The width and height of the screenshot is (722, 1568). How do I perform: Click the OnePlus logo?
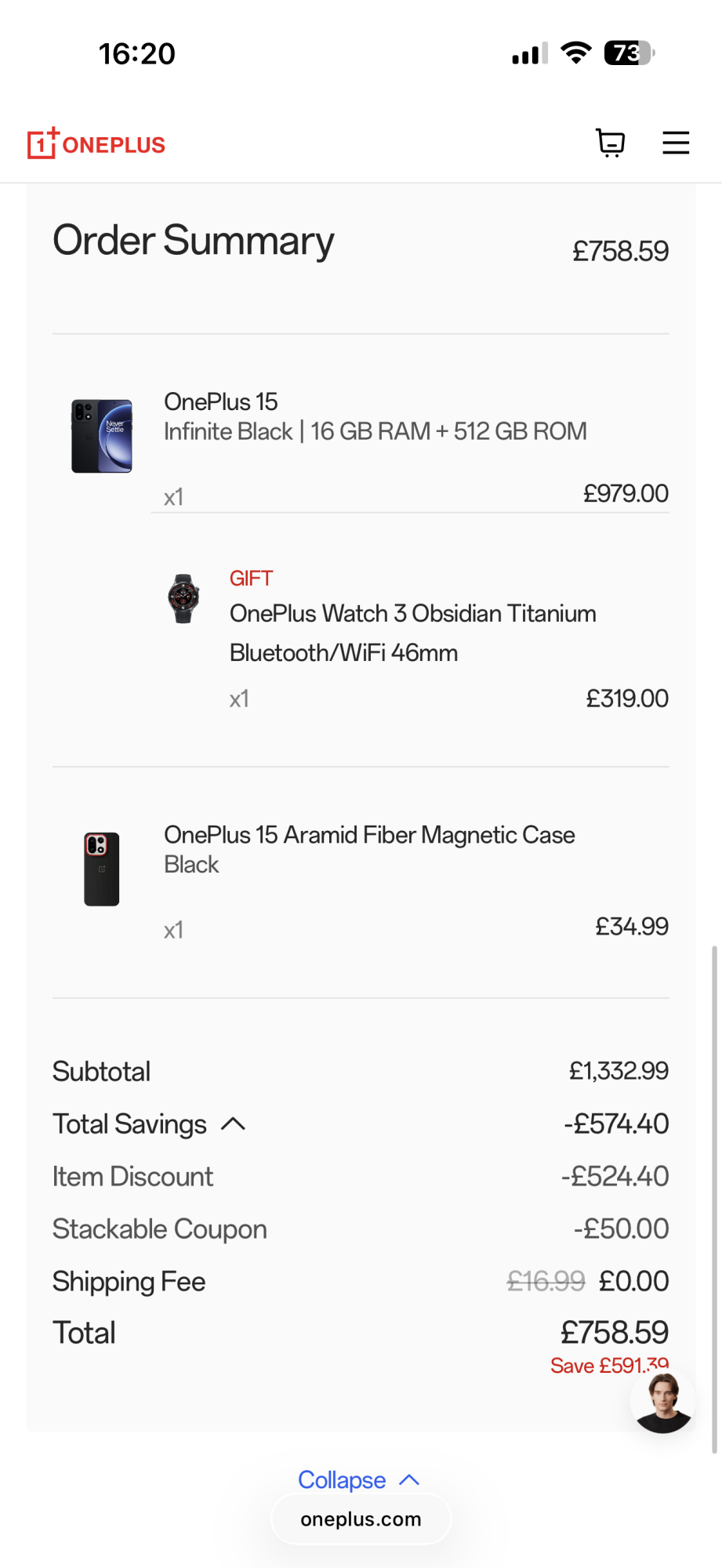coord(96,143)
